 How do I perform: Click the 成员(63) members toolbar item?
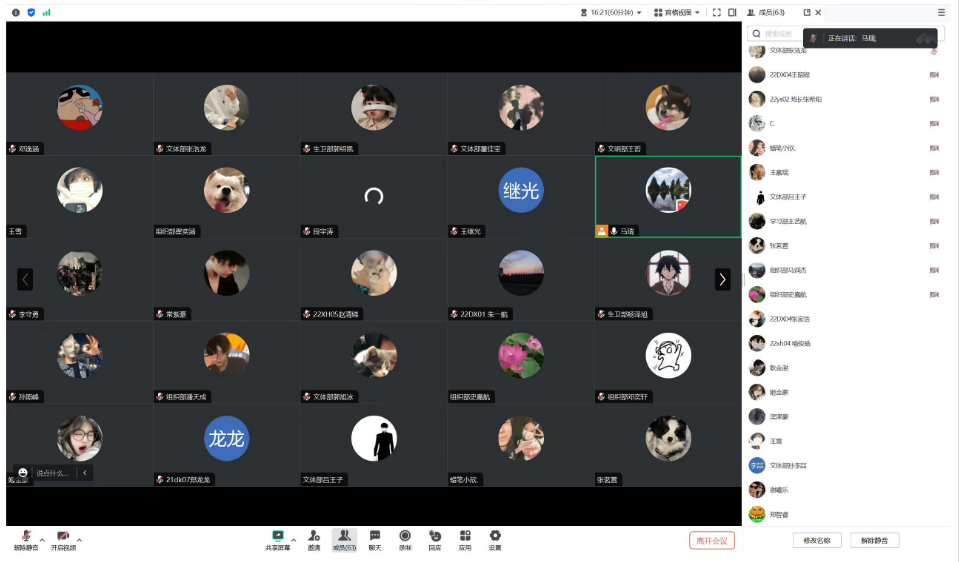[344, 538]
